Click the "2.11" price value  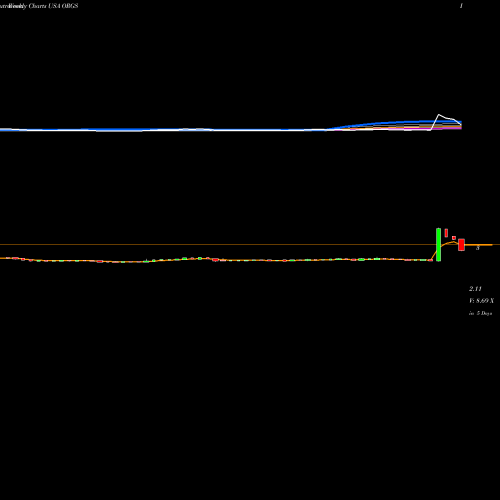475,289
